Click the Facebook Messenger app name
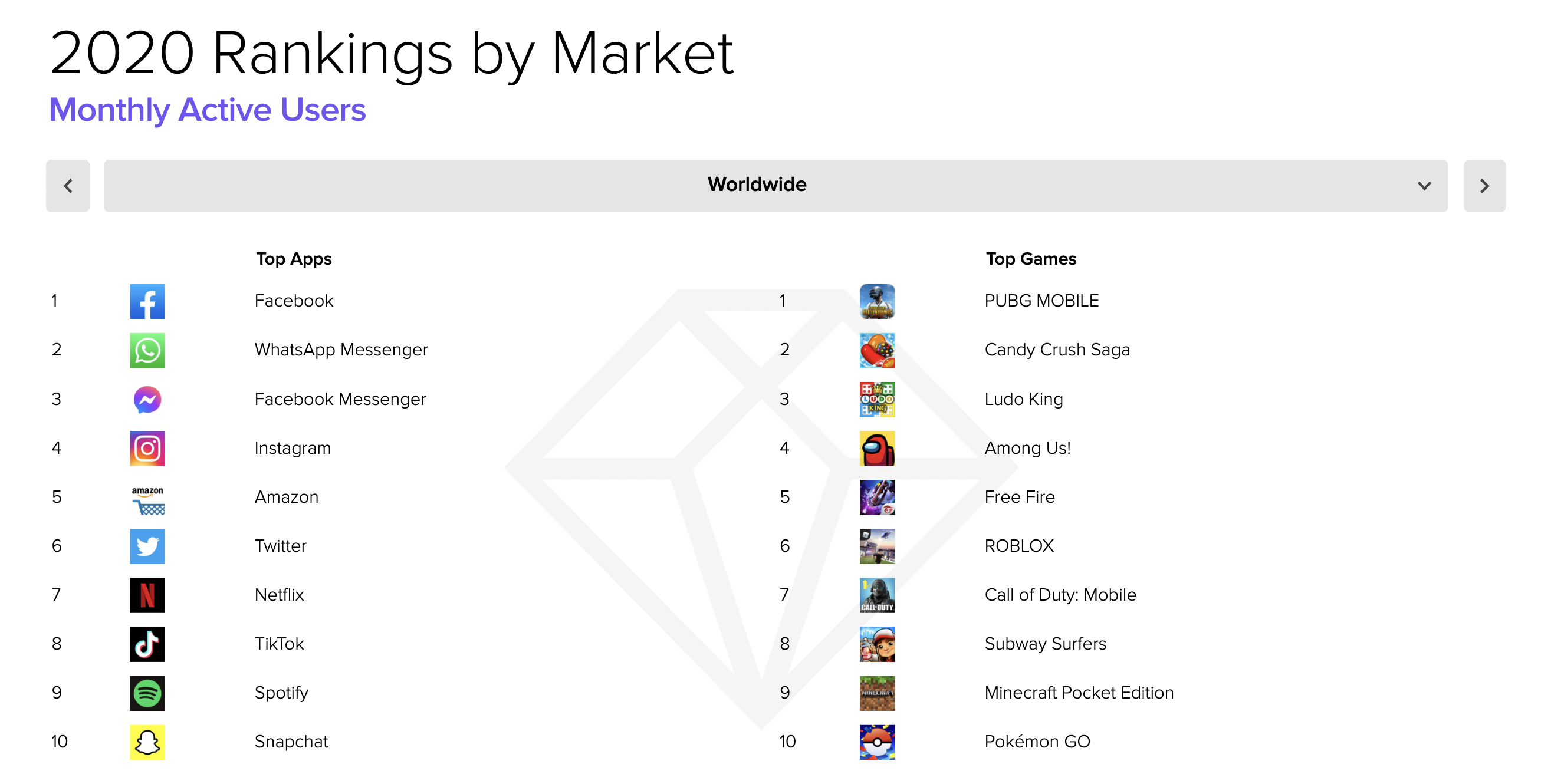 340,399
